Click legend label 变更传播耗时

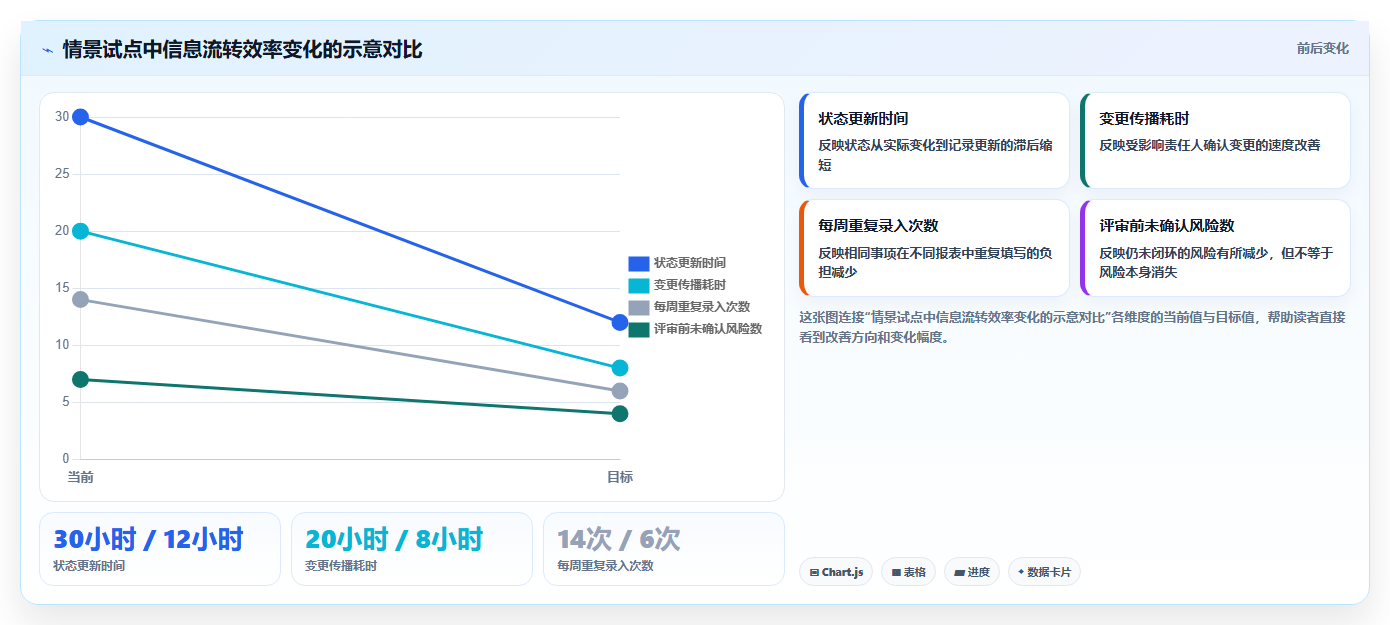690,286
